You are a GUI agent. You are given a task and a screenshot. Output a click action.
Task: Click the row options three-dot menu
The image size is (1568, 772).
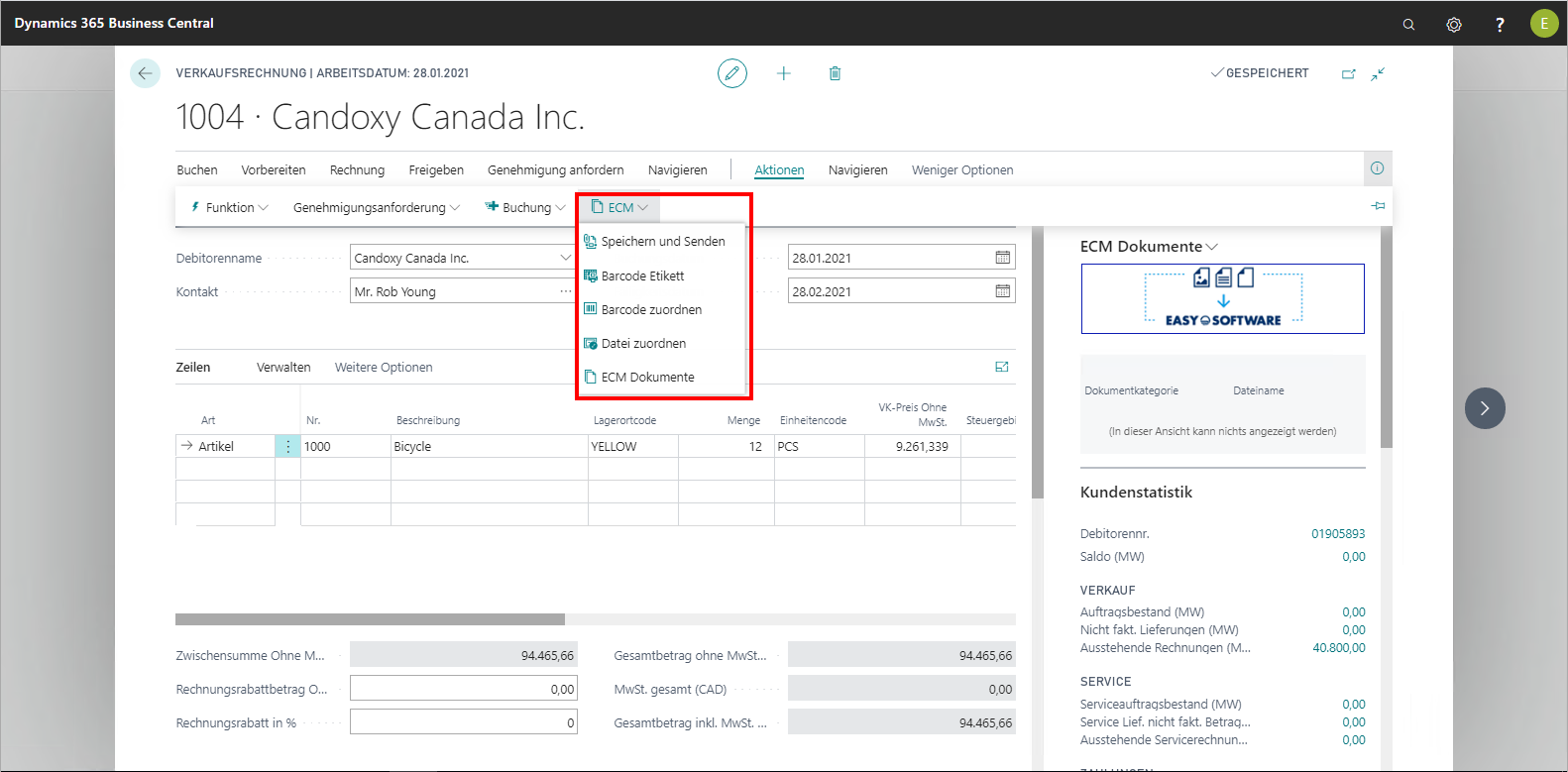[x=287, y=447]
